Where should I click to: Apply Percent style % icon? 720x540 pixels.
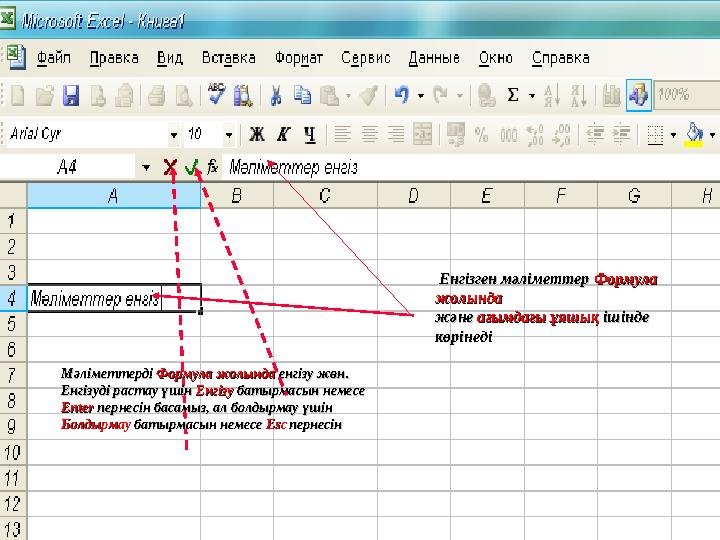[482, 135]
